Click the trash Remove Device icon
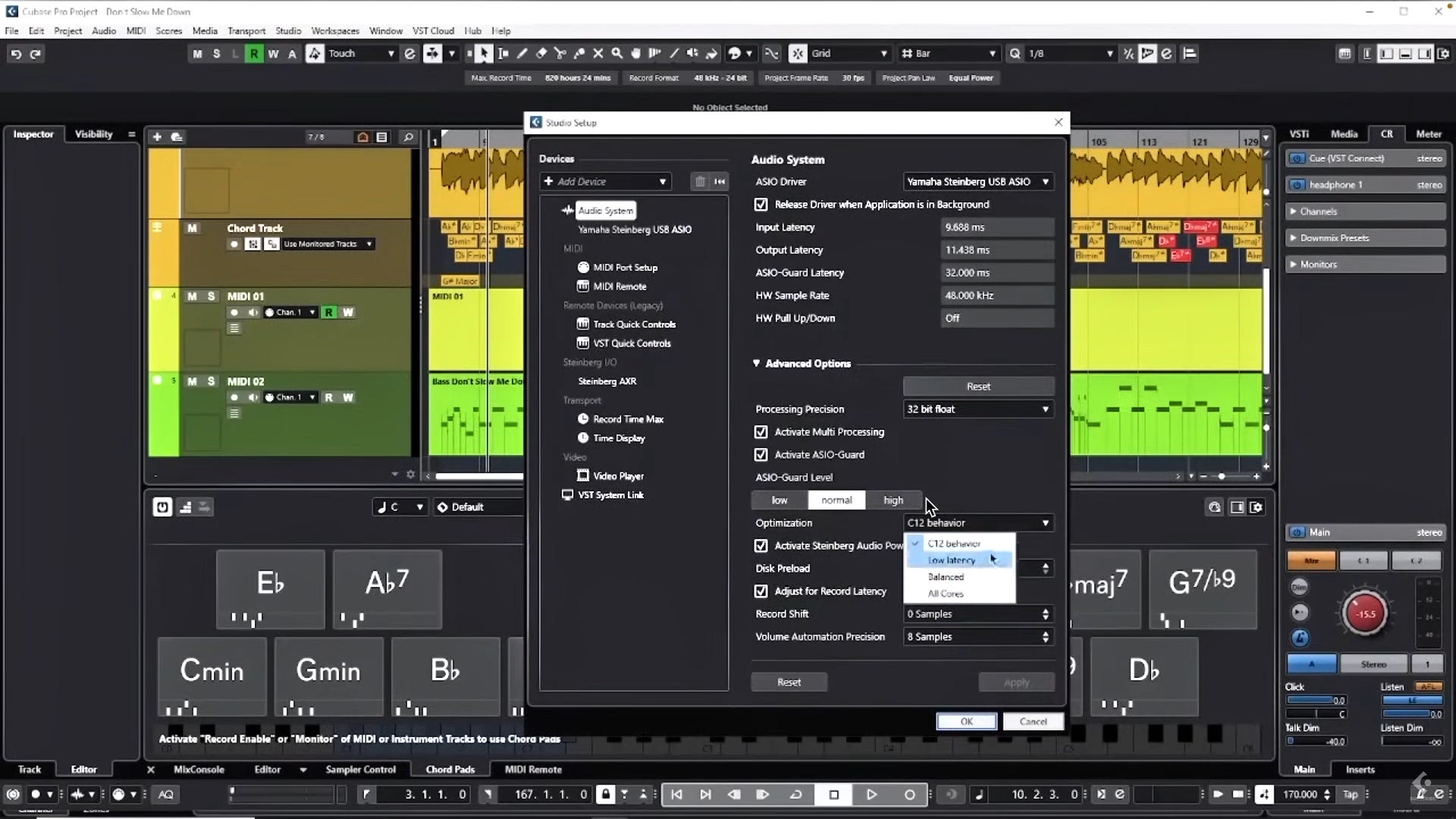Image resolution: width=1456 pixels, height=819 pixels. [x=700, y=181]
